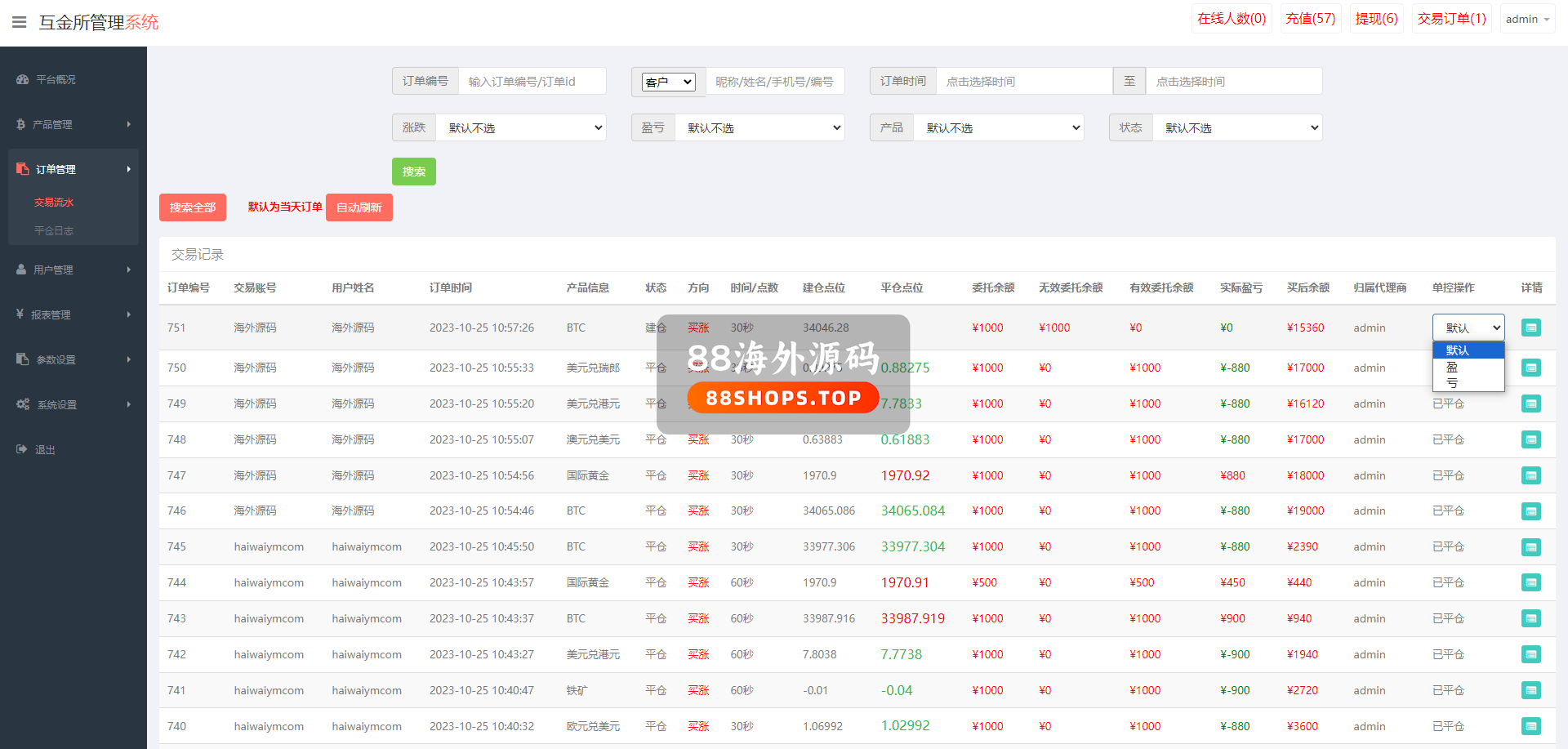Open details icon for order 751
Screen dimensions: 1568x749
[x=1530, y=328]
